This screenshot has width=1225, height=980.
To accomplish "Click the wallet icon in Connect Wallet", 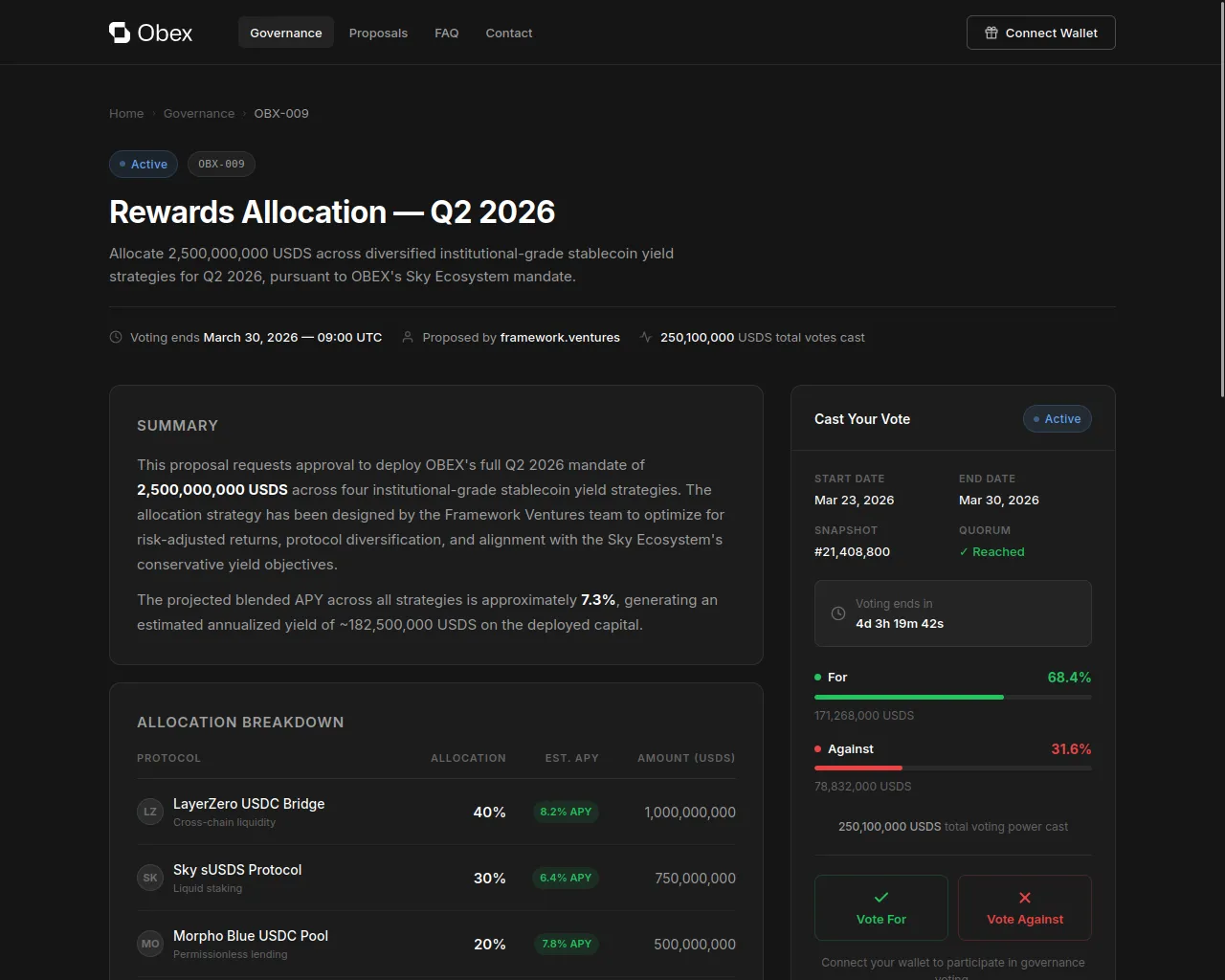I will click(x=991, y=33).
